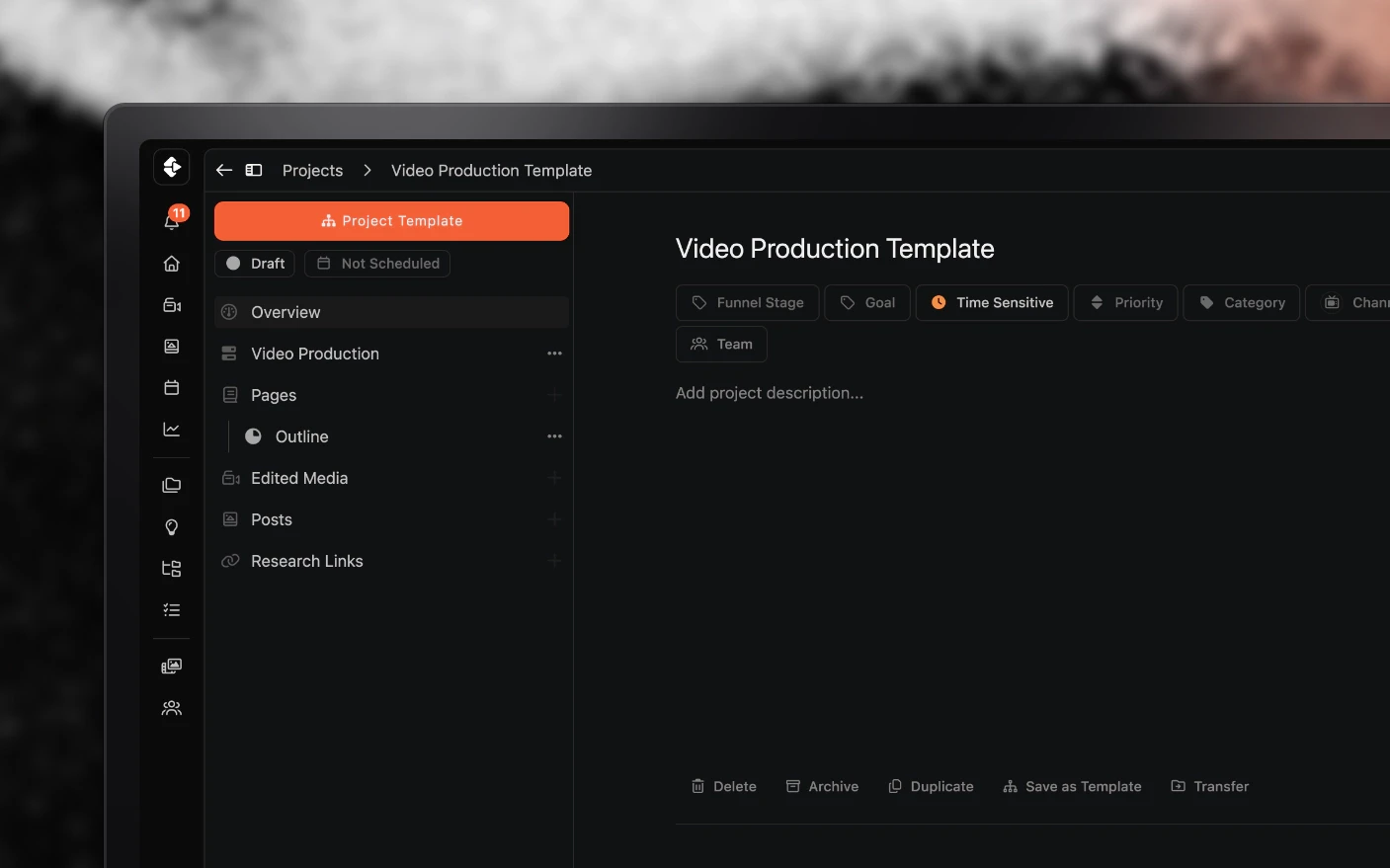Open the media library gallery sidebar icon
The width and height of the screenshot is (1390, 868).
click(x=172, y=667)
